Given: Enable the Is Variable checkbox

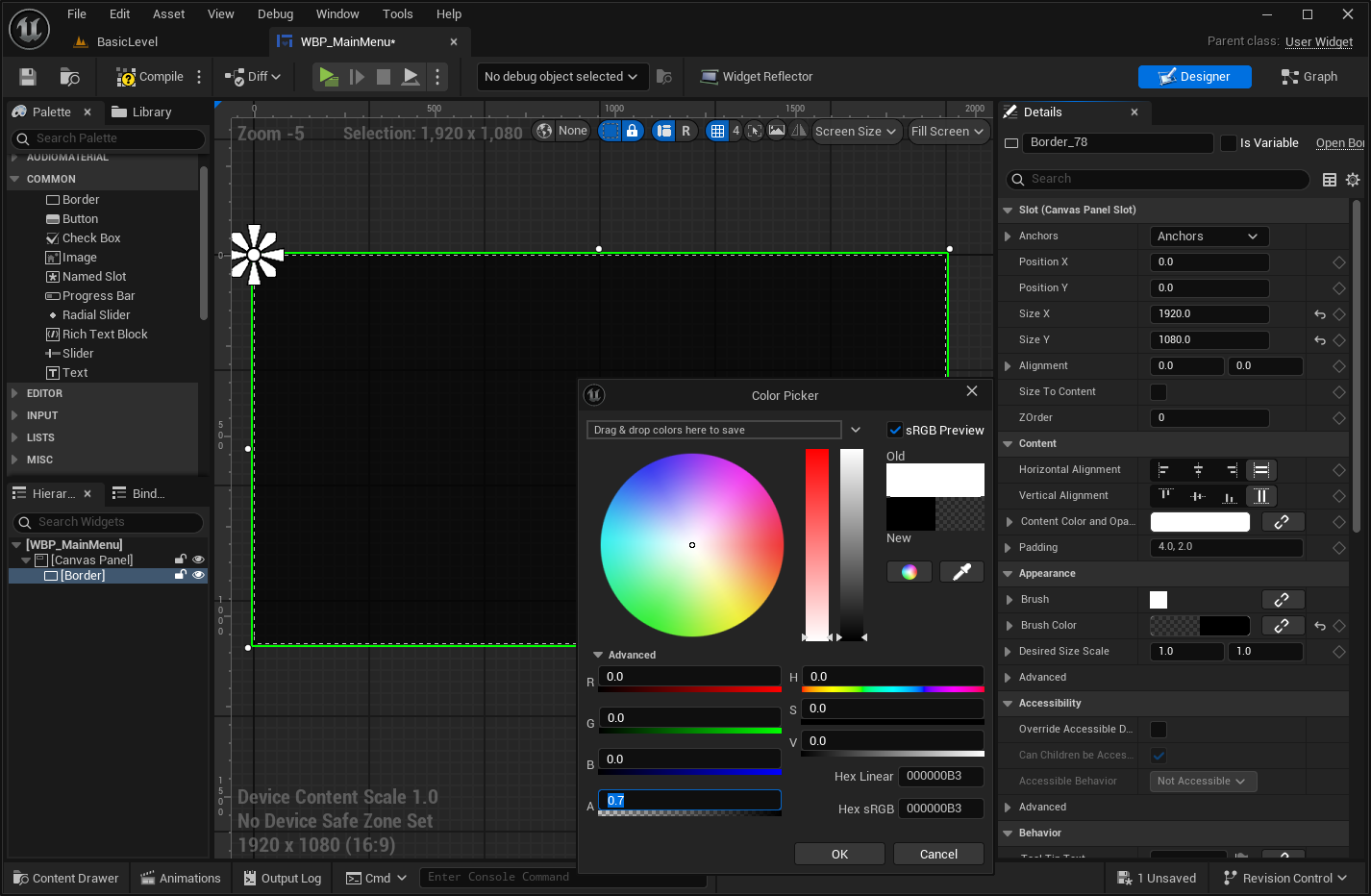Looking at the screenshot, I should pyautogui.click(x=1229, y=143).
